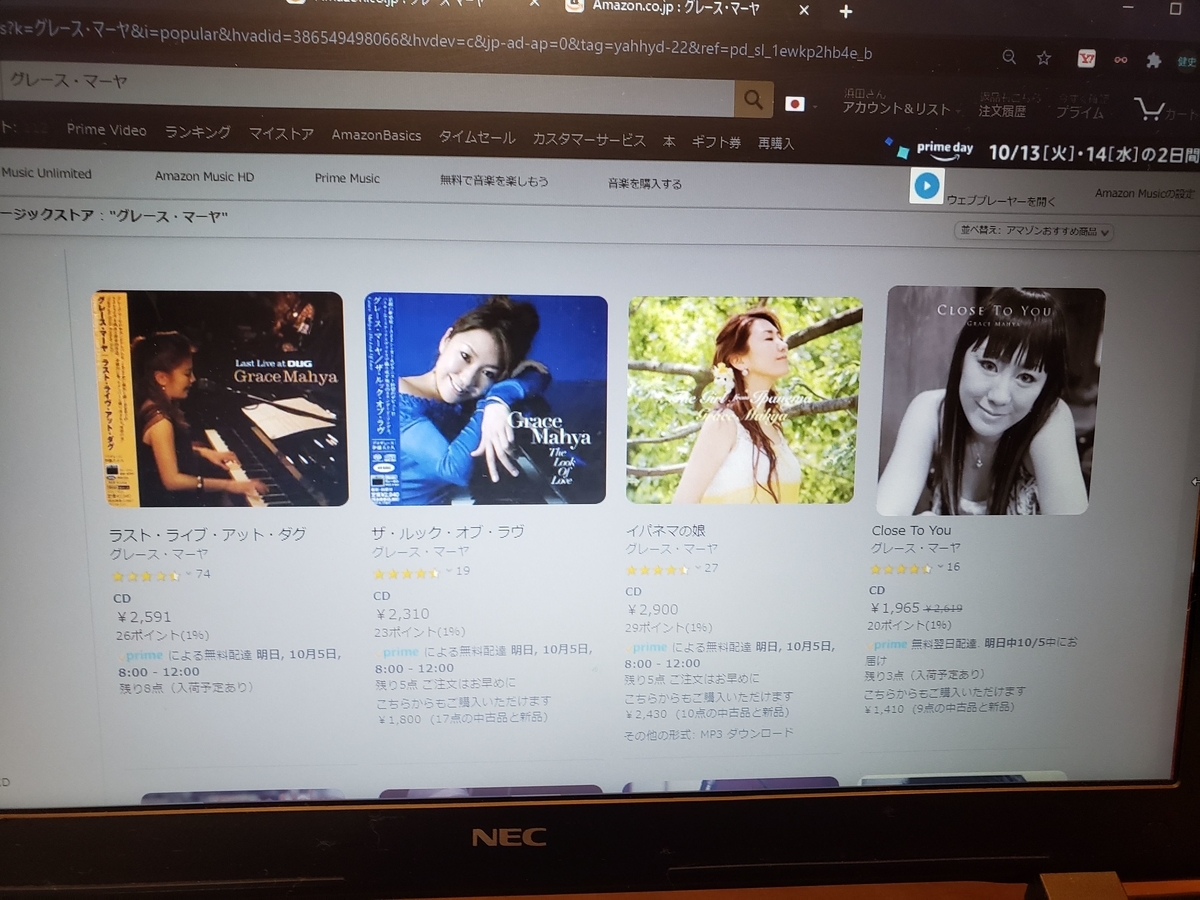Click the browser zoom magnifier icon
This screenshot has width=1200, height=900.
point(1009,57)
